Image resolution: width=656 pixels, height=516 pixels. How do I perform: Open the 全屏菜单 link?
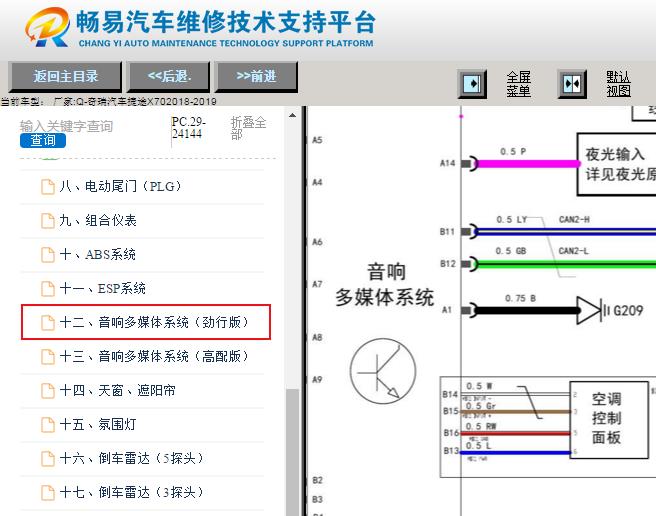pyautogui.click(x=518, y=84)
